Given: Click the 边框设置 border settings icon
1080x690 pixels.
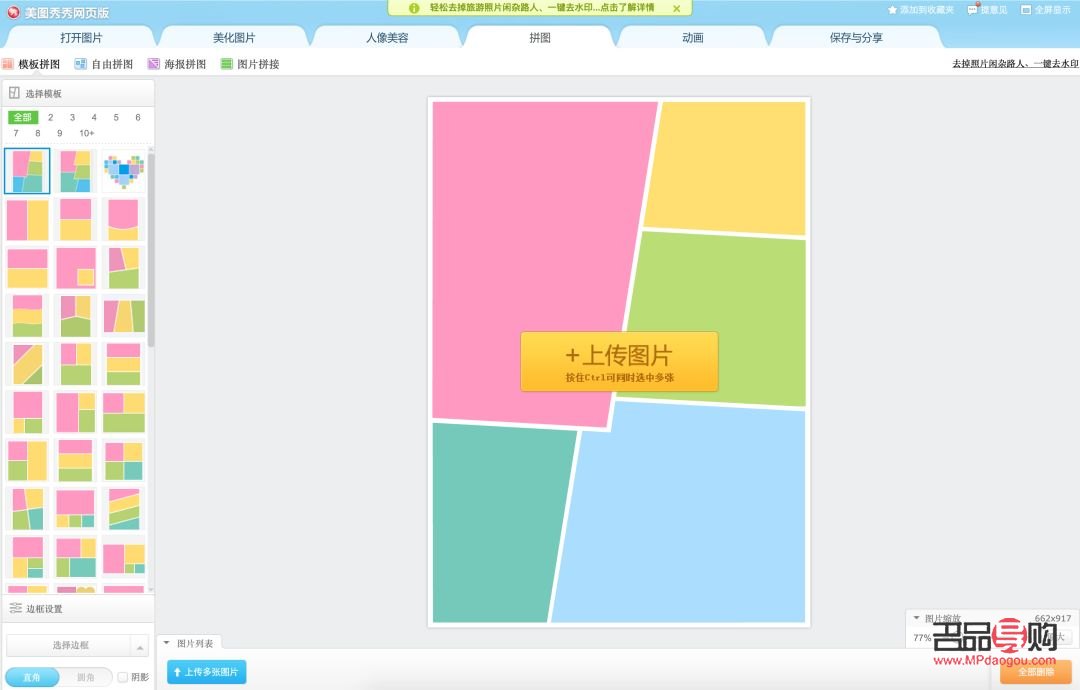Looking at the screenshot, I should pos(14,607).
